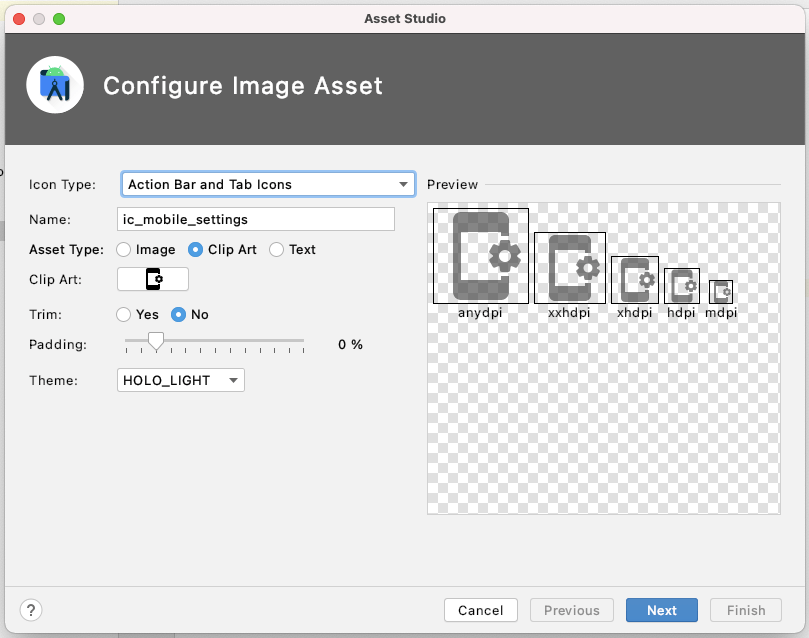Select the Clip Art radio option
Screen dimensions: 809x638
[x=198, y=249]
